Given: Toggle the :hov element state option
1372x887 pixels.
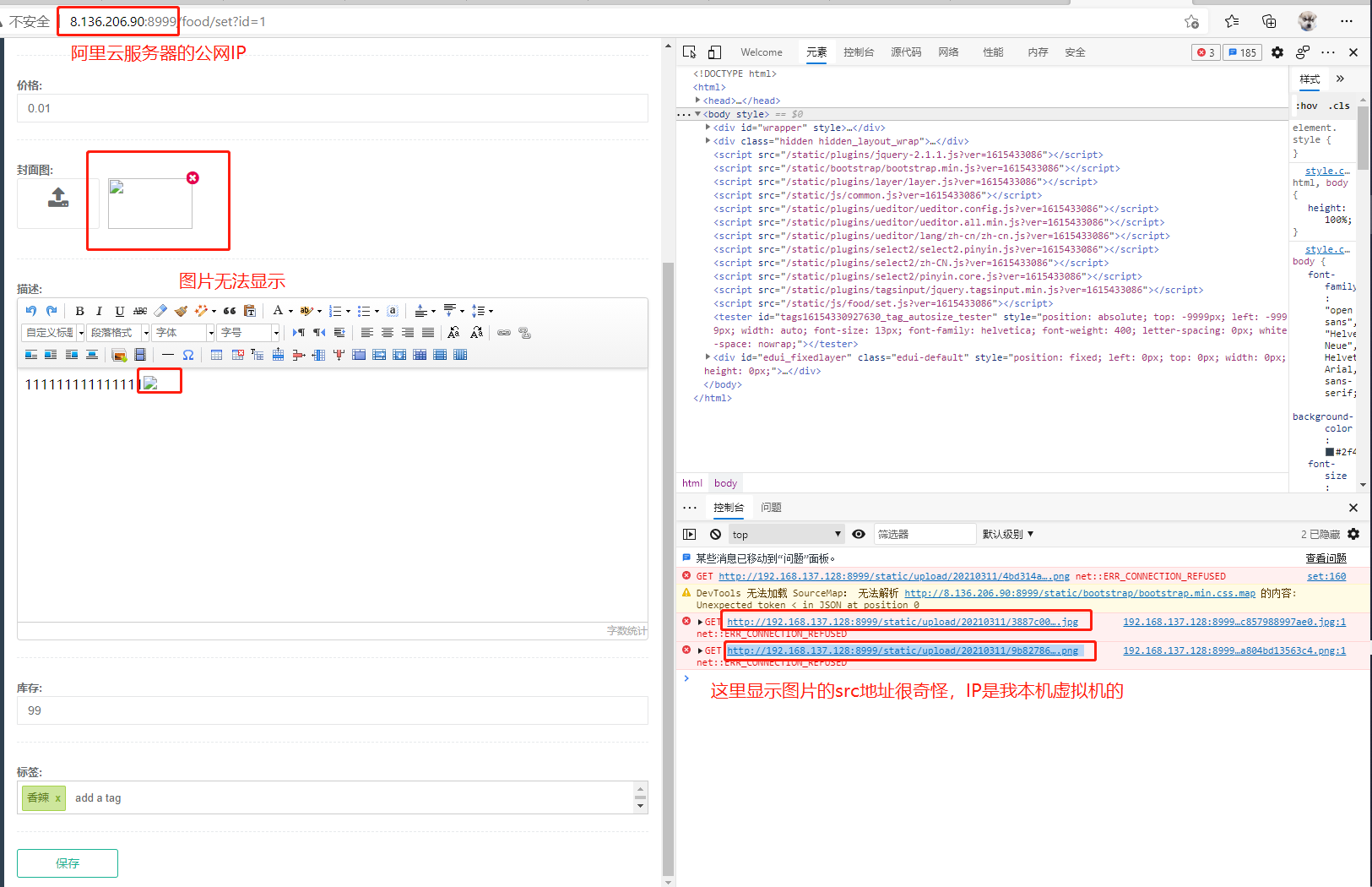Looking at the screenshot, I should point(1307,106).
